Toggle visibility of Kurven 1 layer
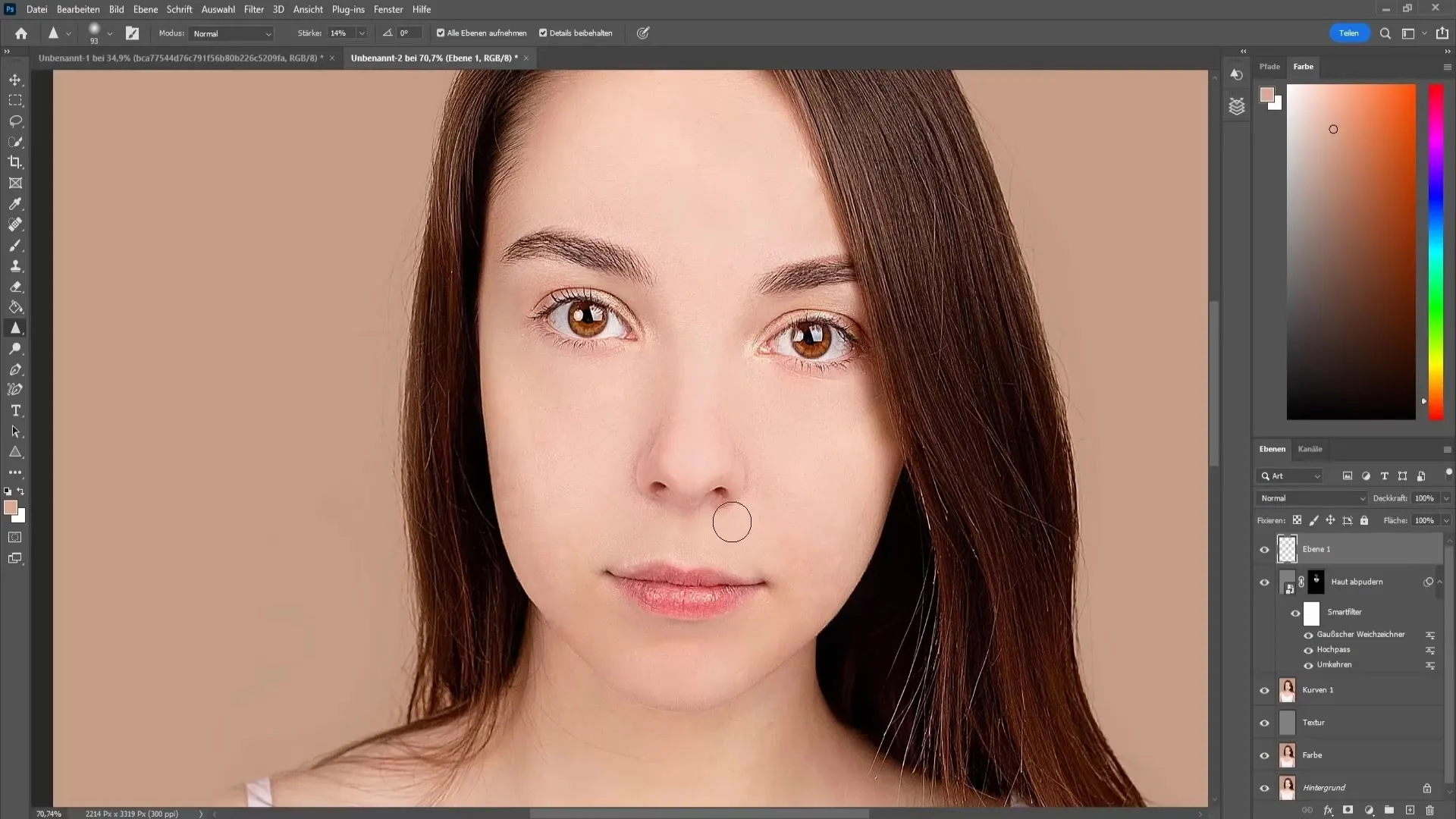This screenshot has height=819, width=1456. click(x=1264, y=690)
